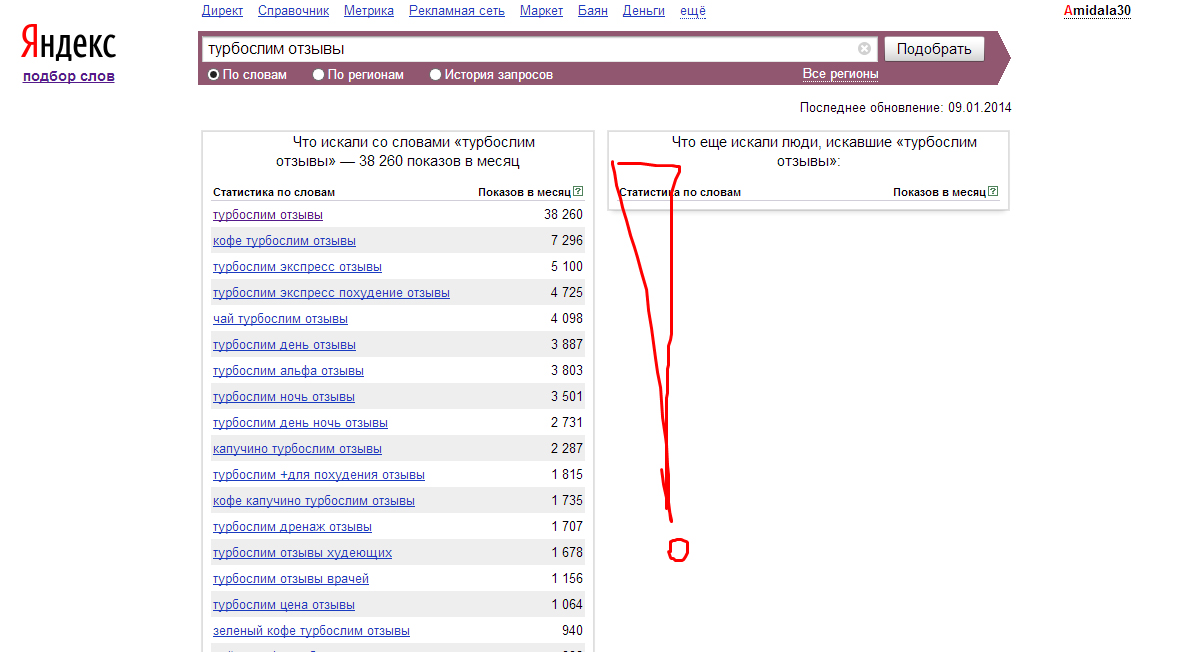Open 'зеленый кофе турбослим отзывы' keyword
The image size is (1187, 652).
tap(311, 631)
